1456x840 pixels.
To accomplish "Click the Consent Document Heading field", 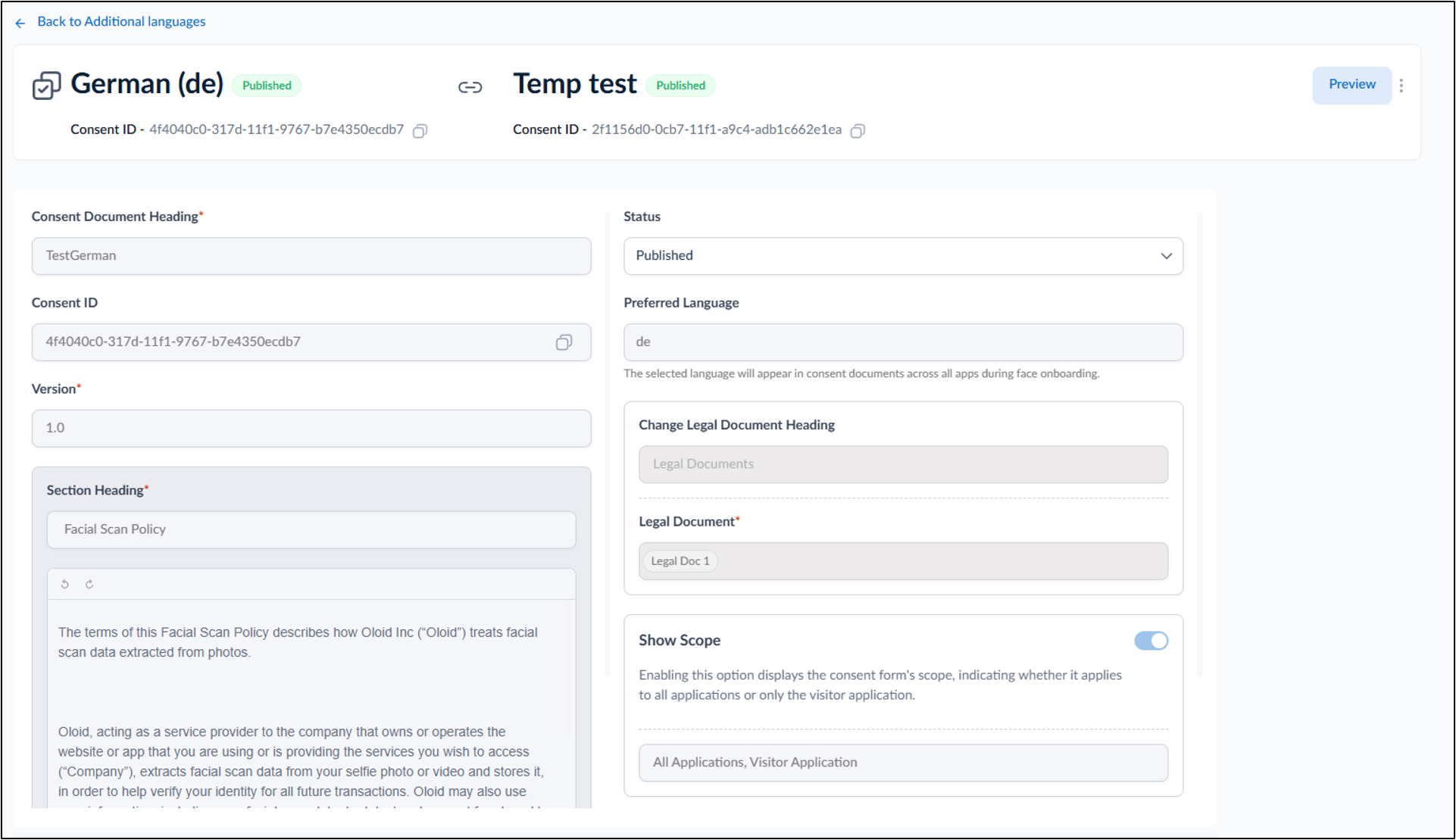I will click(311, 256).
